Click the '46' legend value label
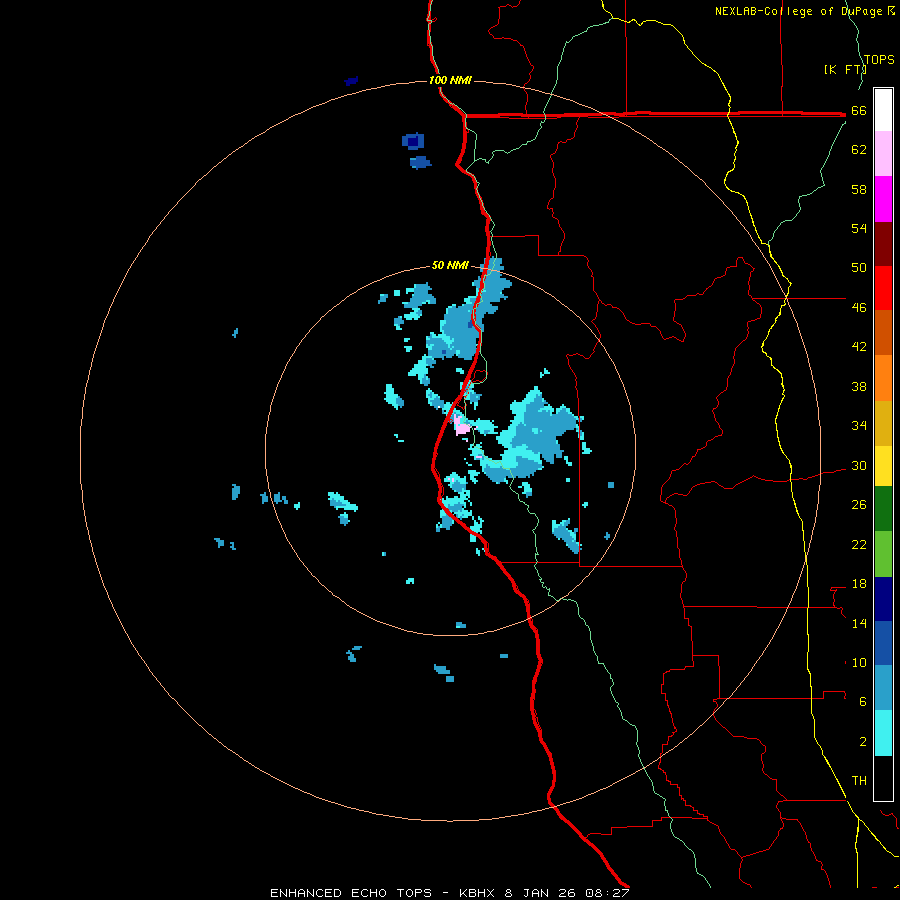 coord(859,308)
